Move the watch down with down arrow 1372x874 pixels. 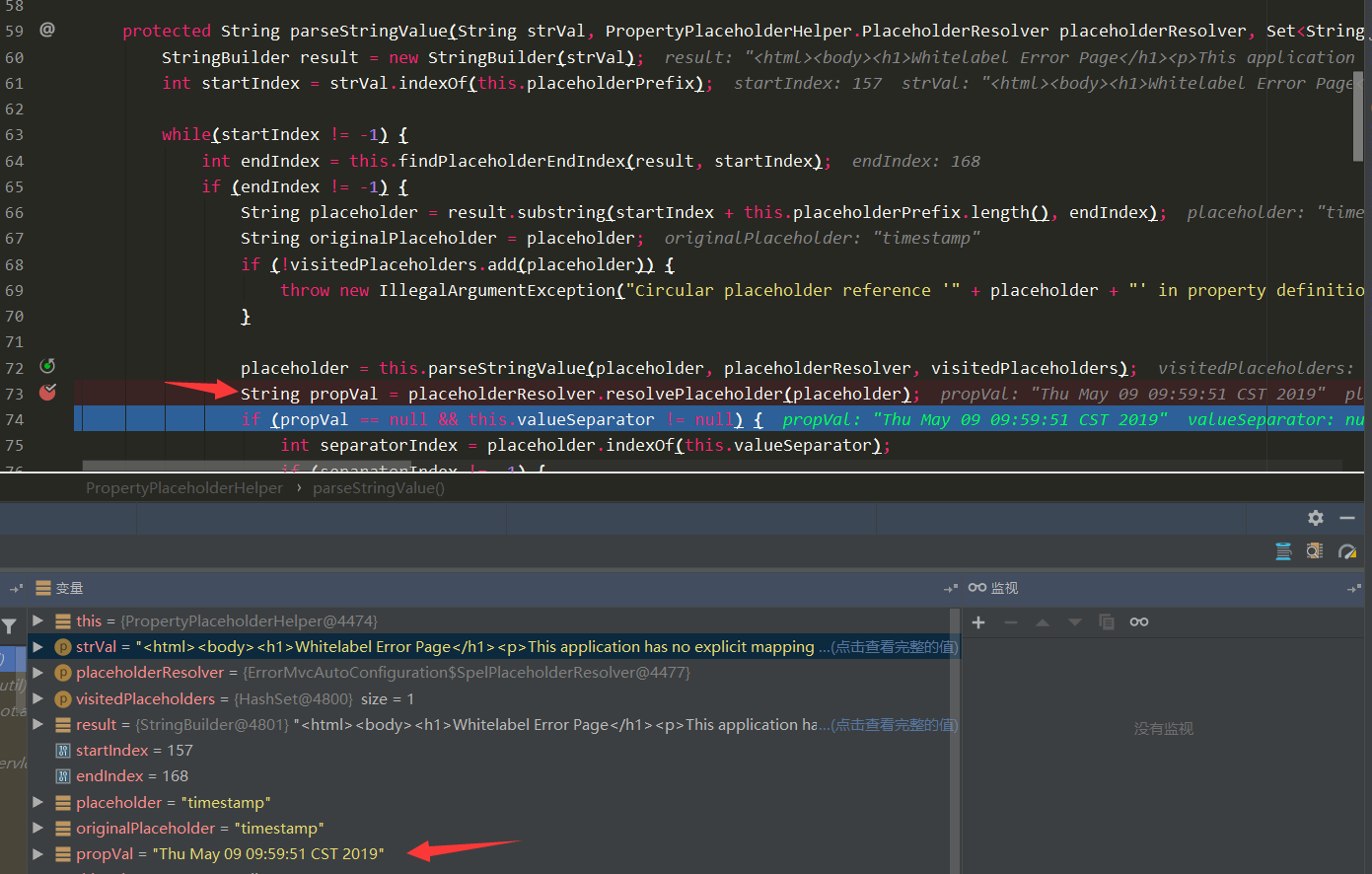[x=1075, y=621]
